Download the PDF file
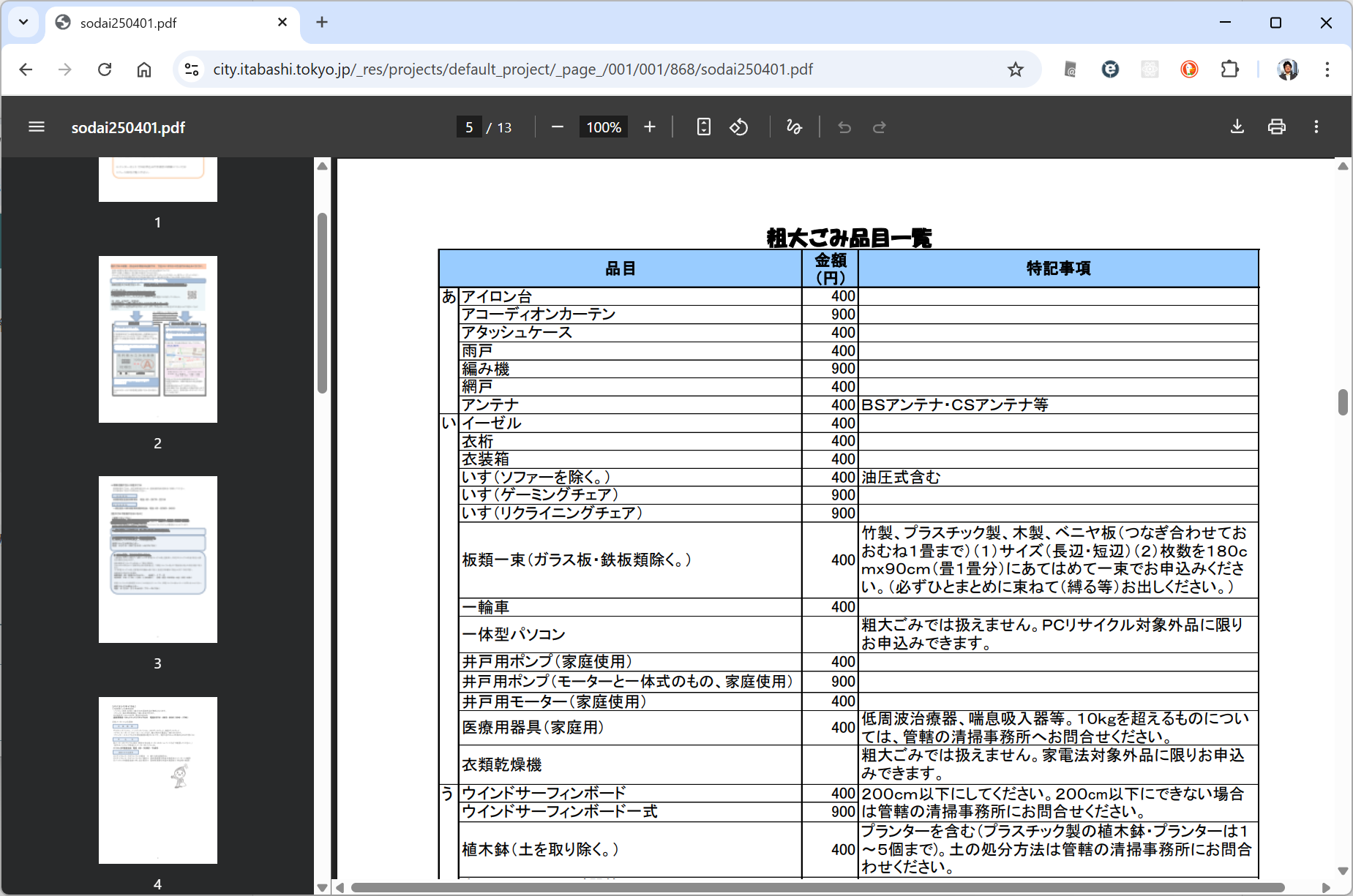Image resolution: width=1353 pixels, height=896 pixels. click(1237, 127)
